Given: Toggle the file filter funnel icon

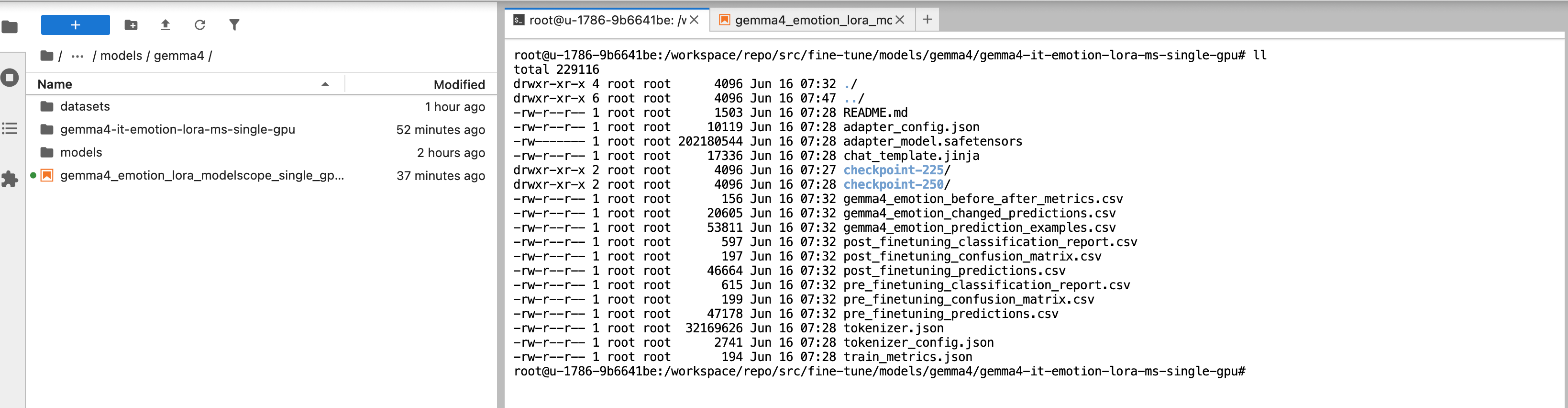Looking at the screenshot, I should 234,25.
